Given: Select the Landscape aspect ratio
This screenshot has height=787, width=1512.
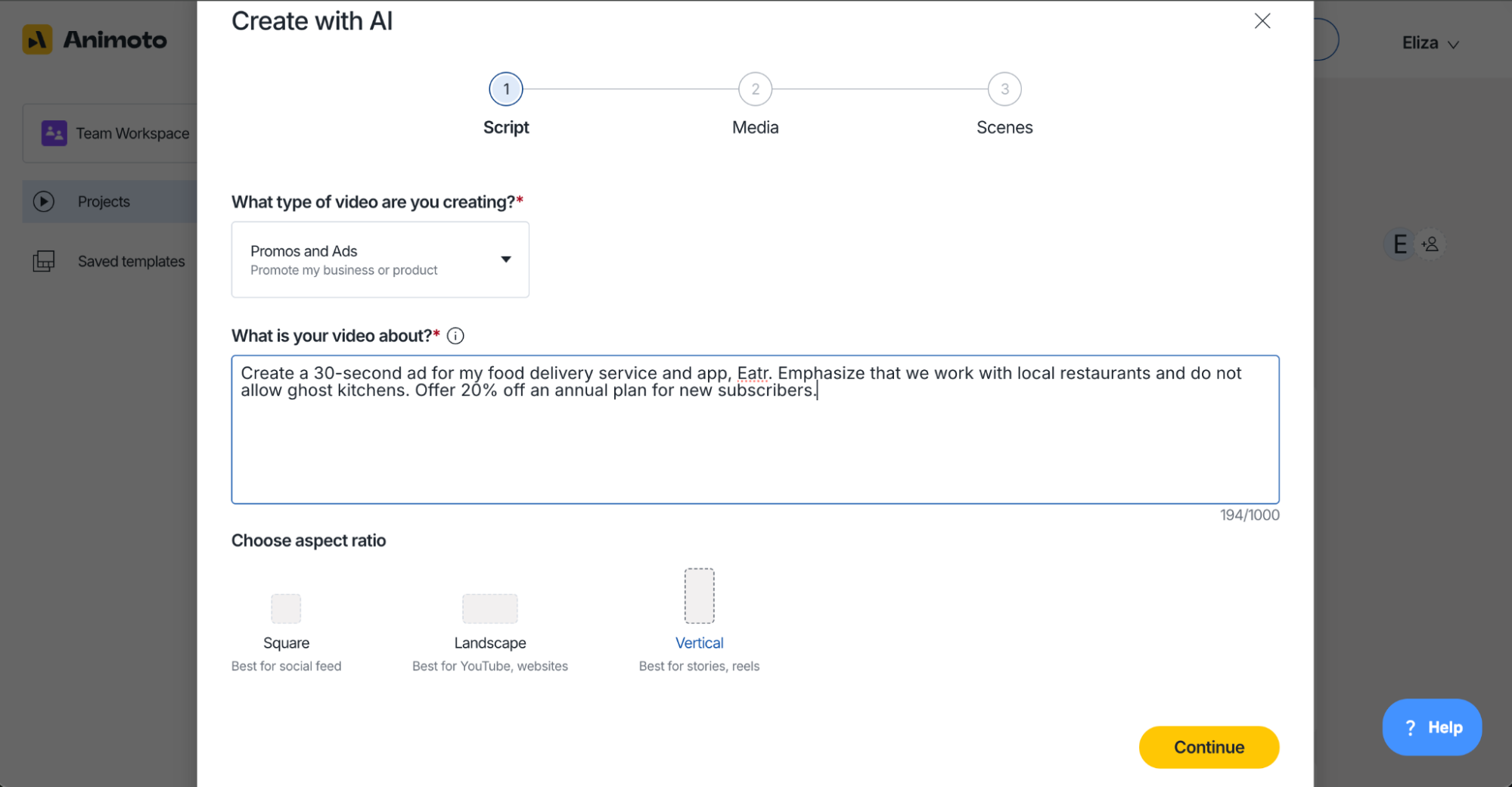Looking at the screenshot, I should click(489, 608).
